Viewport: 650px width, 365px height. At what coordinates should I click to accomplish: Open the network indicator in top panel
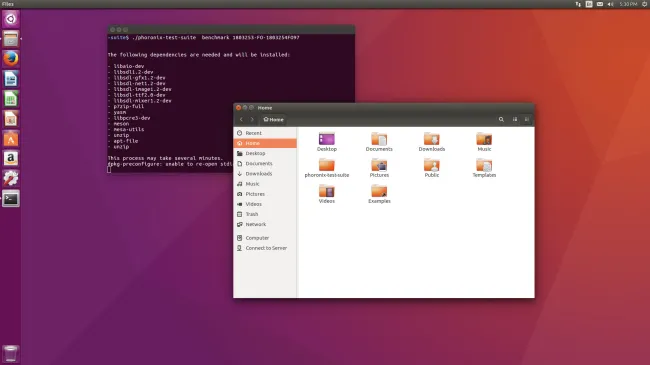point(578,4)
